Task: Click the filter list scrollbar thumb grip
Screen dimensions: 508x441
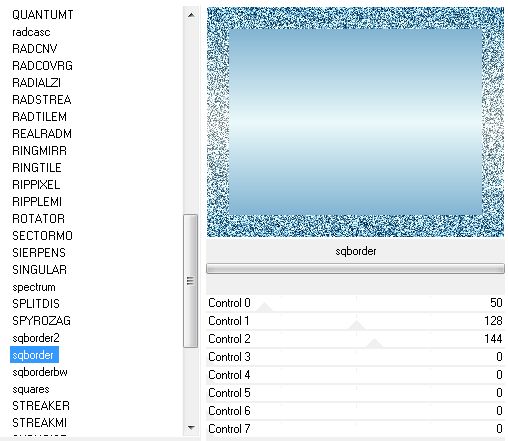Action: (x=190, y=281)
